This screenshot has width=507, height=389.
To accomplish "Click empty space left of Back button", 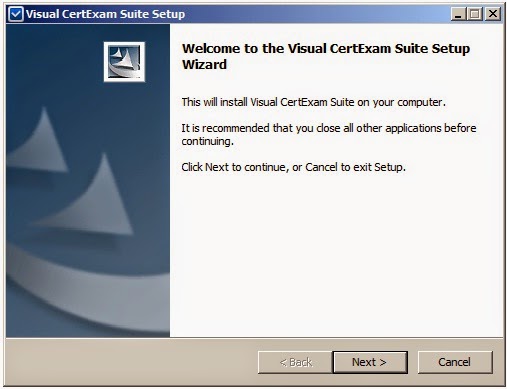I will [132, 362].
